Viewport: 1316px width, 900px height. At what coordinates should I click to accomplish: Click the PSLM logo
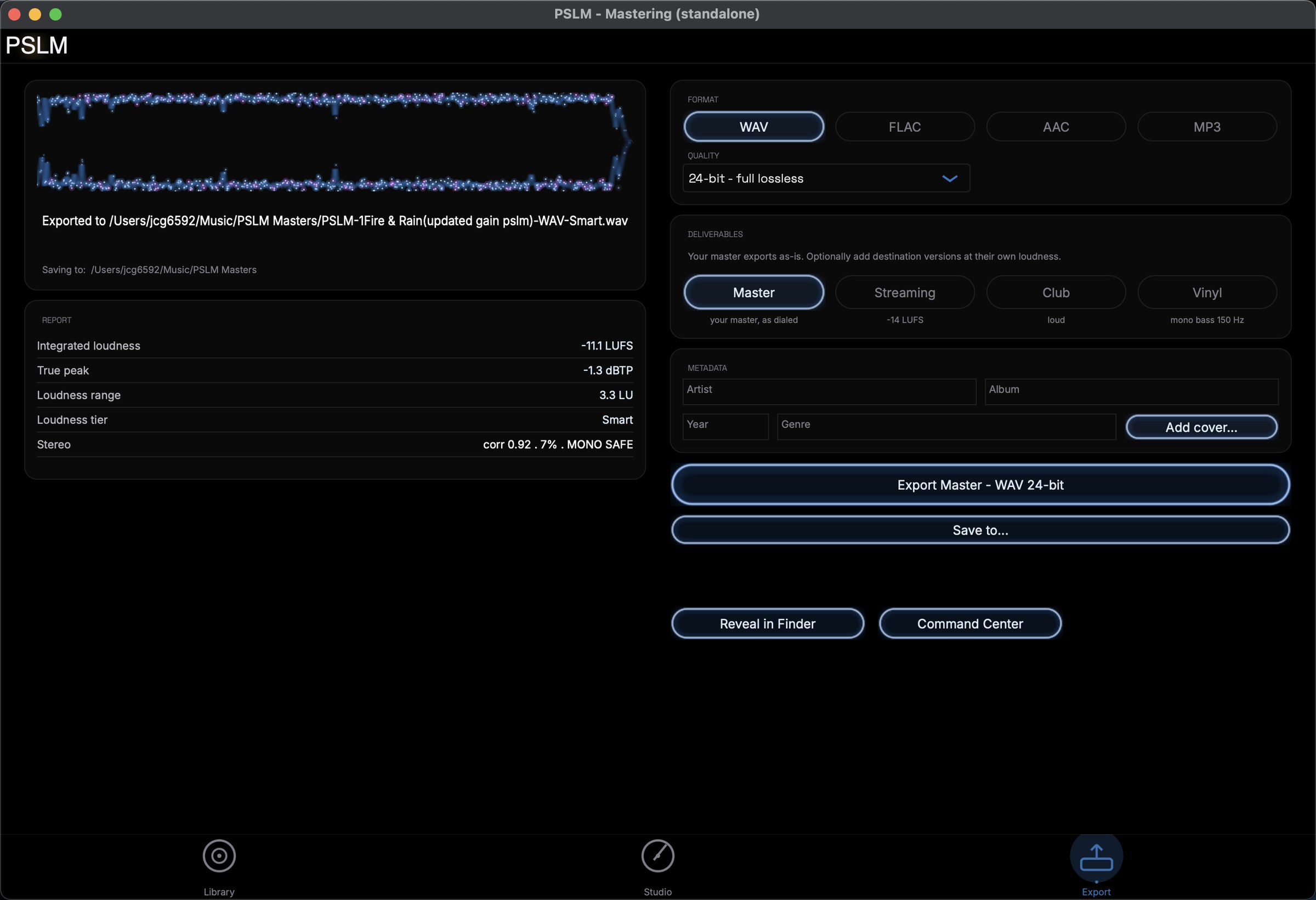[37, 46]
